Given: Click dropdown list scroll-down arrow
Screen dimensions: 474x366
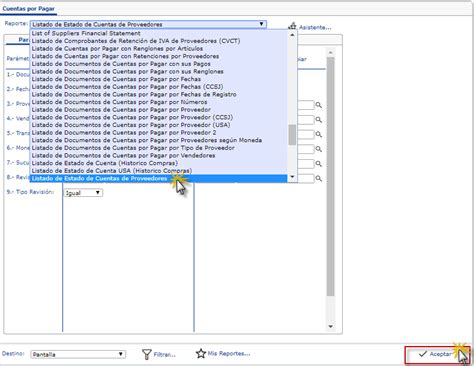Looking at the screenshot, I should click(x=292, y=177).
